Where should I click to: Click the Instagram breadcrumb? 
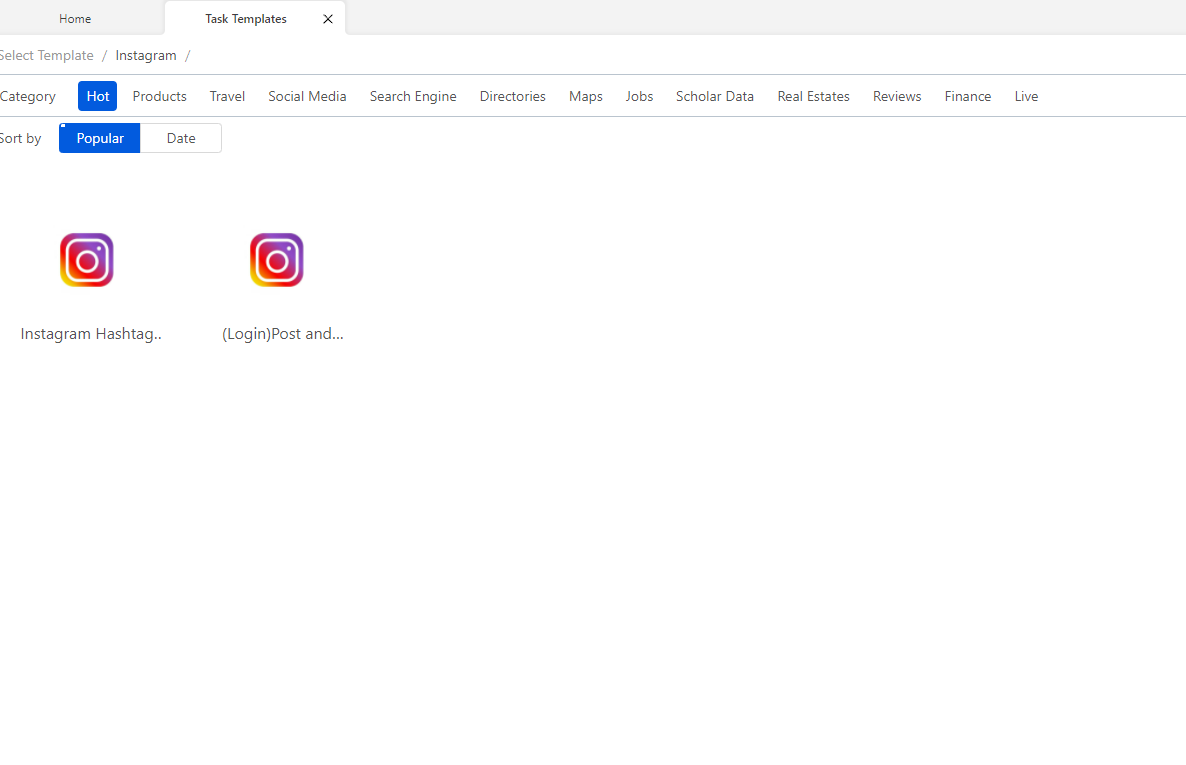coord(146,55)
